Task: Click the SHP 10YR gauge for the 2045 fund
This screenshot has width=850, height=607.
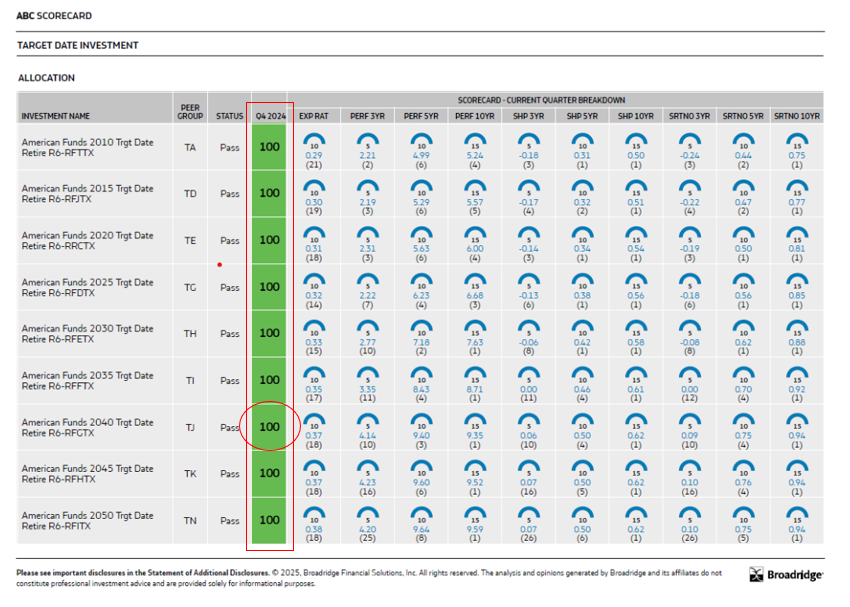Action: click(636, 468)
